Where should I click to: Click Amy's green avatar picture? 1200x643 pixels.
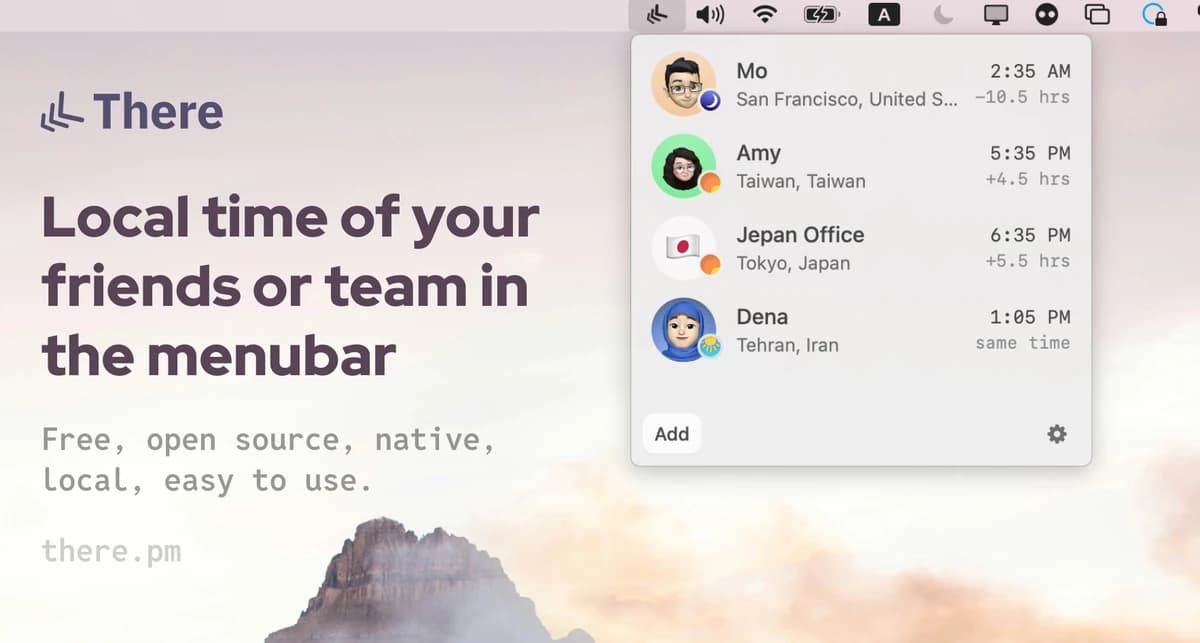pyautogui.click(x=683, y=165)
